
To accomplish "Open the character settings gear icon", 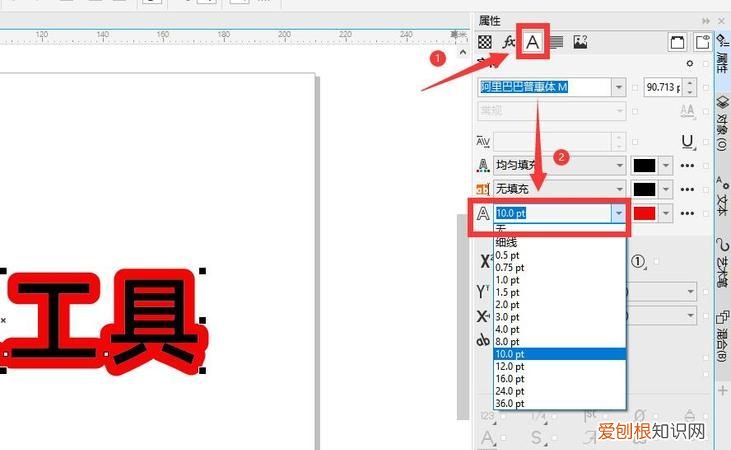I will [690, 63].
